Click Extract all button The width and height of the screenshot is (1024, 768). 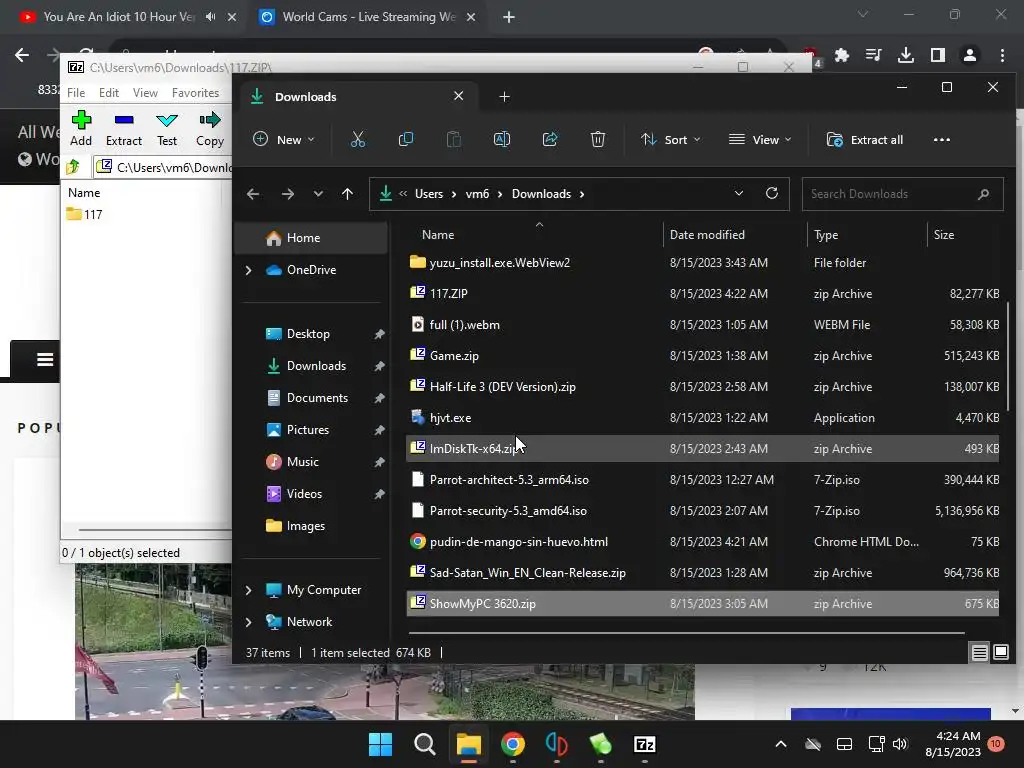point(865,140)
